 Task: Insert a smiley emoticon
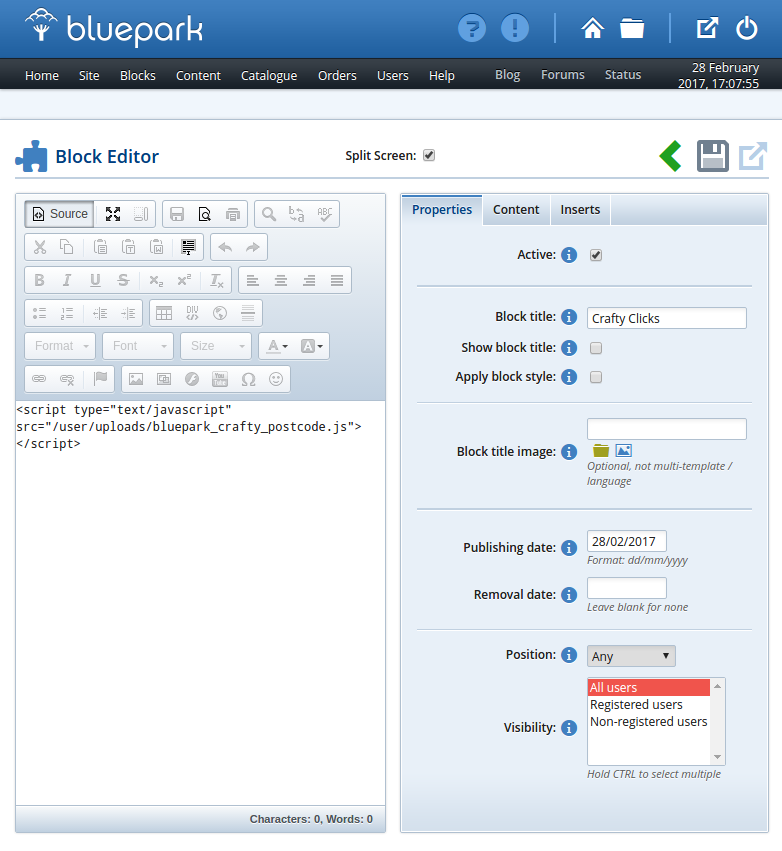(276, 379)
